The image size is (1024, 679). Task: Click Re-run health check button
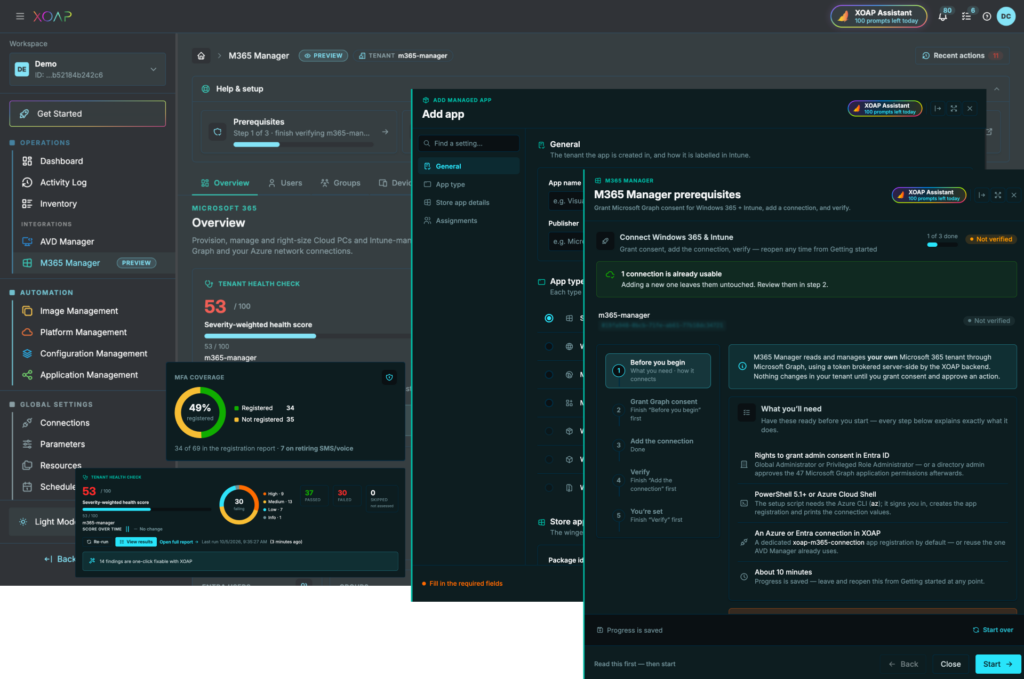[97, 542]
